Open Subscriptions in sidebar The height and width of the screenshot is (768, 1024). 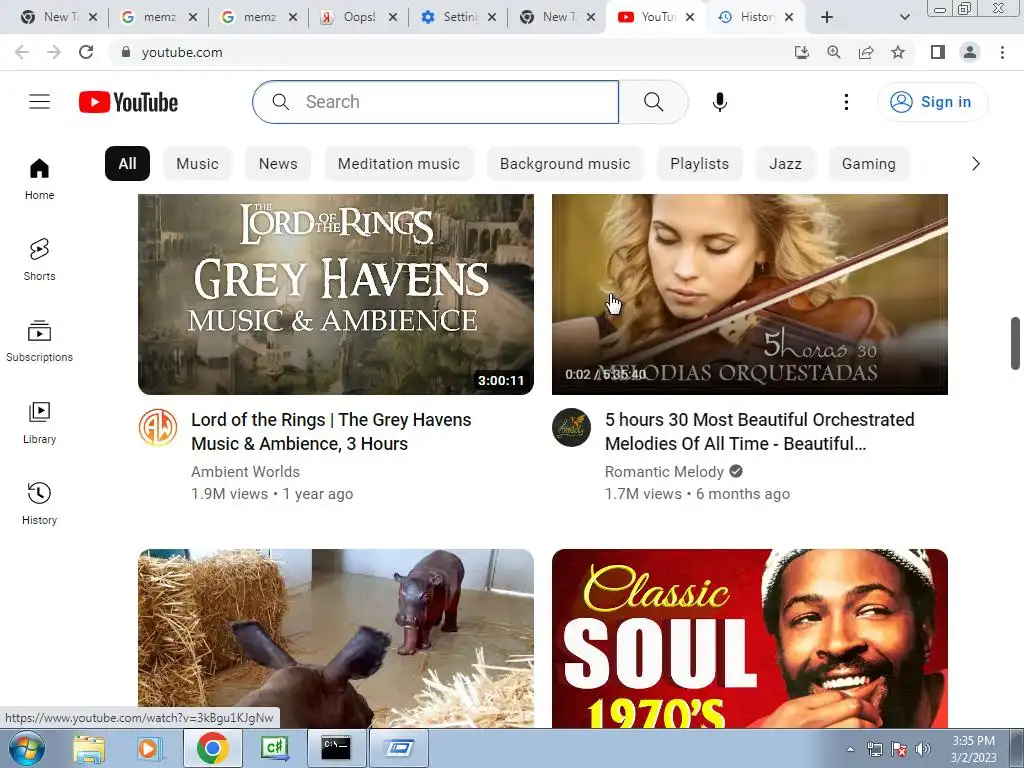click(x=39, y=341)
